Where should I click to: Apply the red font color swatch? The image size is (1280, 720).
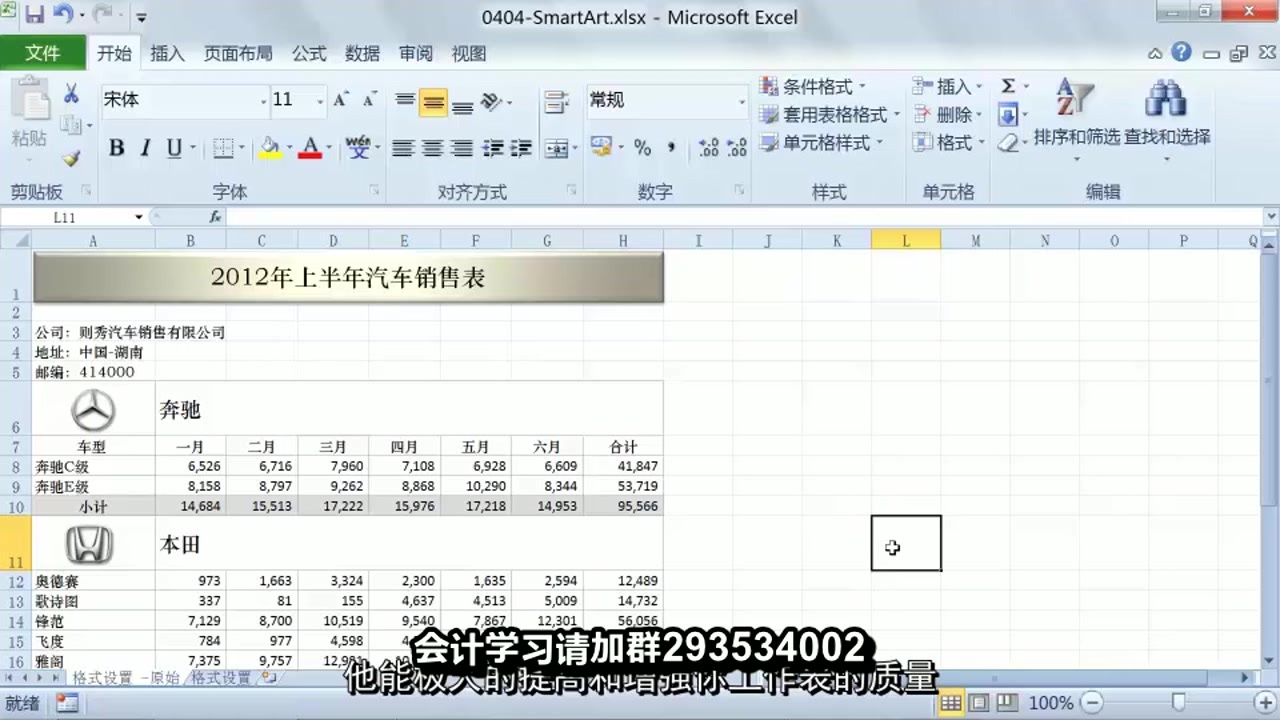click(x=310, y=148)
